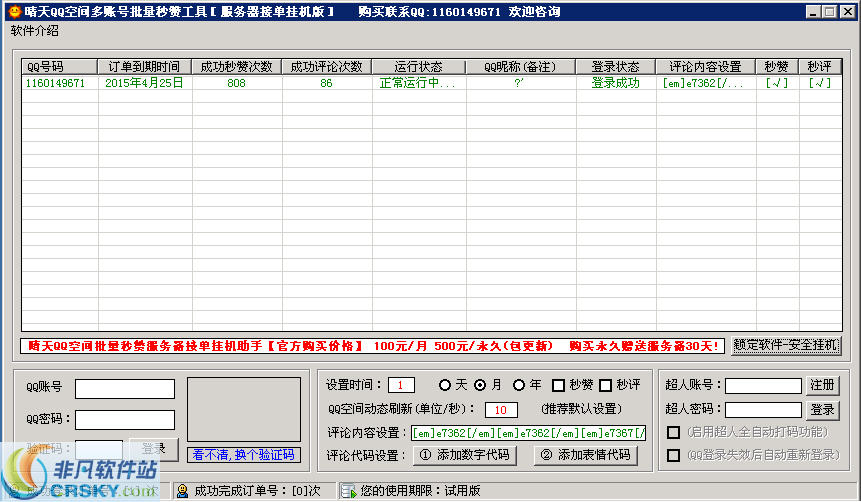
Task: Click the captcha image box
Action: [244, 409]
